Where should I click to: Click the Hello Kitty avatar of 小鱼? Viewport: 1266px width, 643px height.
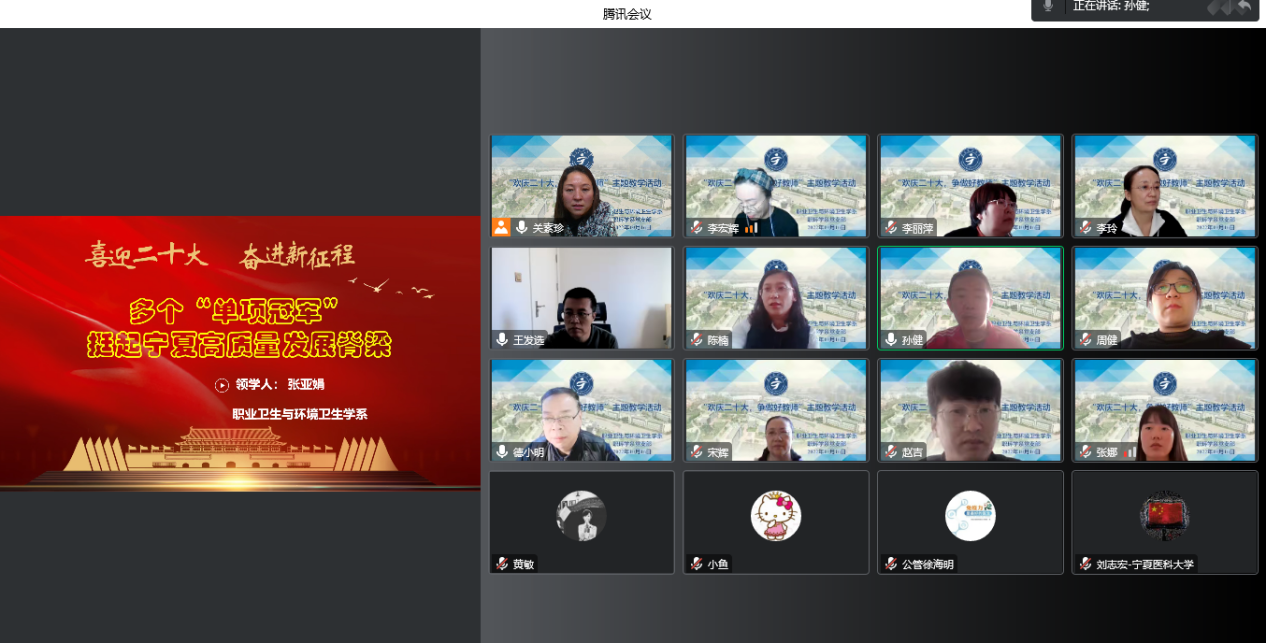pos(776,516)
